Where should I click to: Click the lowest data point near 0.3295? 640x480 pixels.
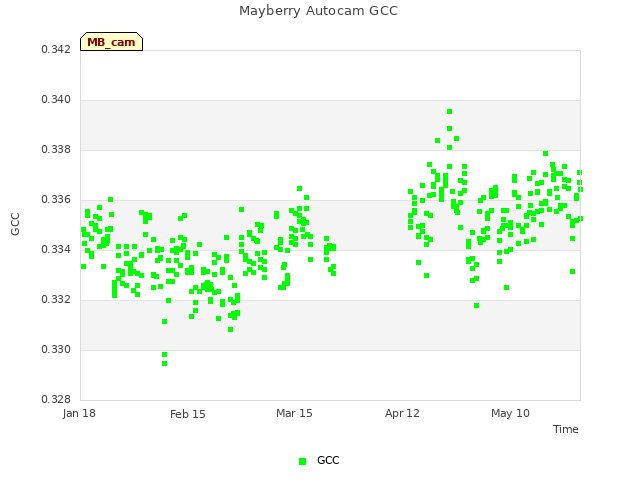(x=164, y=364)
